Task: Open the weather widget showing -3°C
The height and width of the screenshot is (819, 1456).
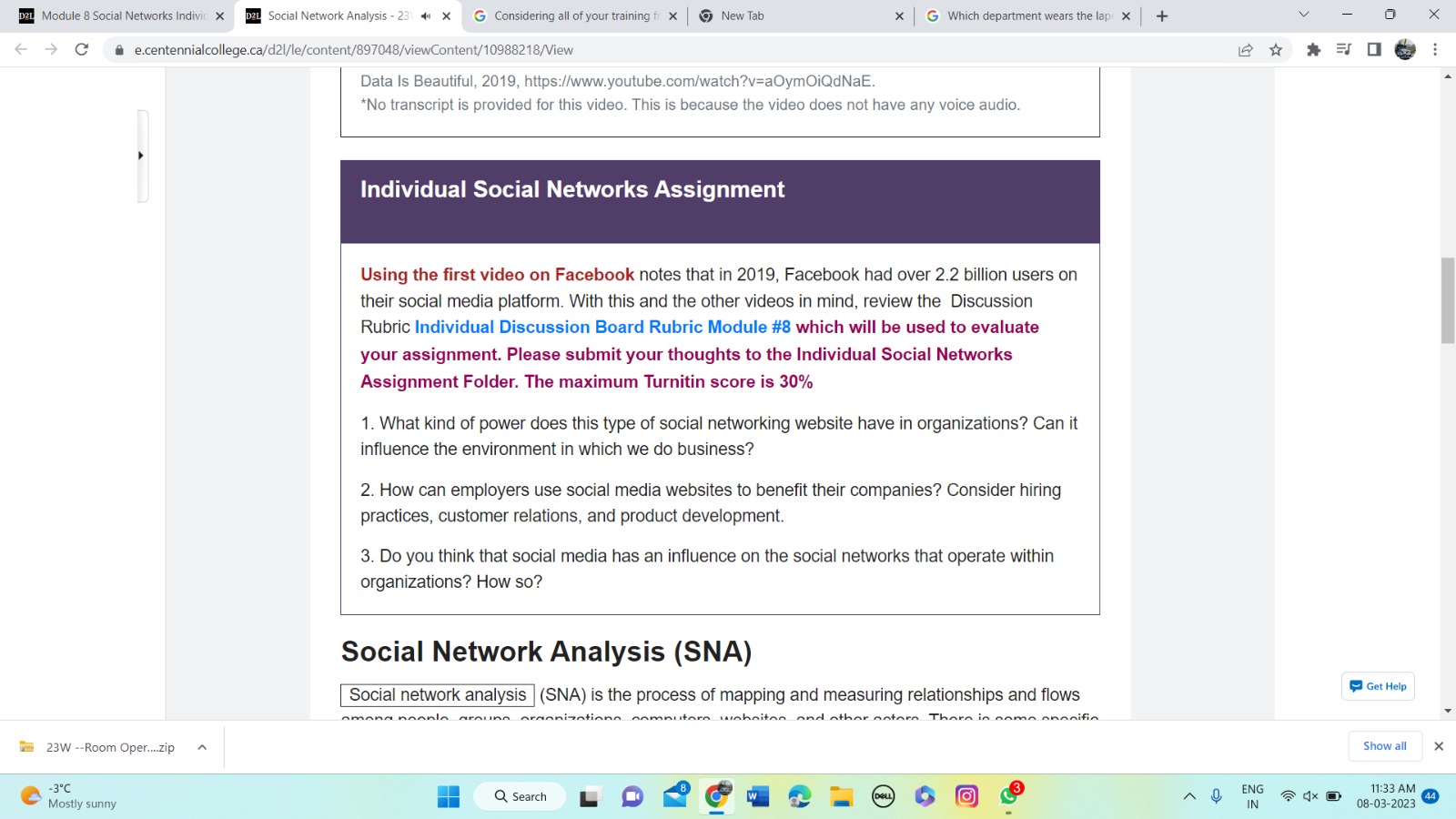Action: [55, 794]
